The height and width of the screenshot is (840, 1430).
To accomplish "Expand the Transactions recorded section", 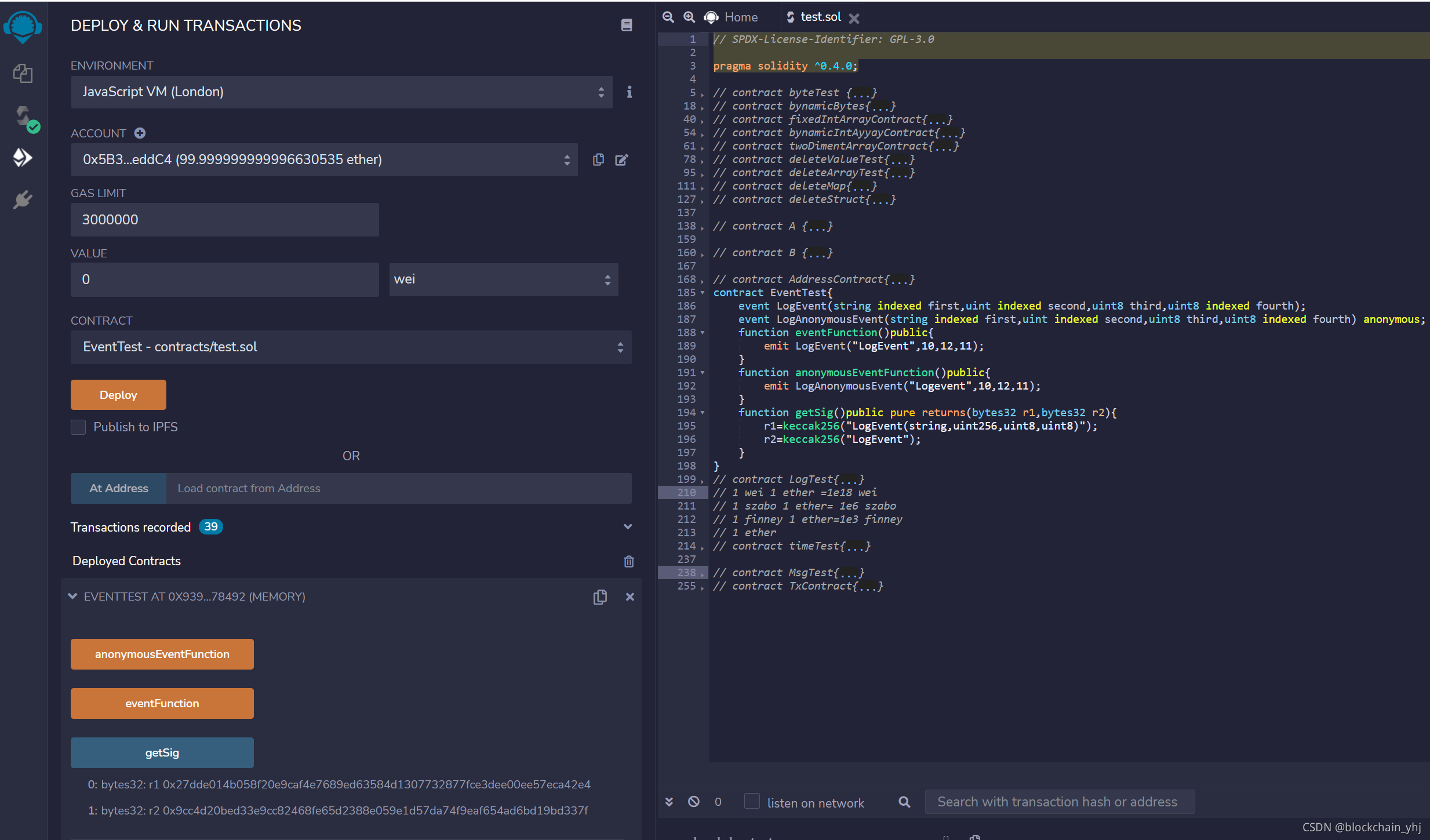I will tap(627, 527).
